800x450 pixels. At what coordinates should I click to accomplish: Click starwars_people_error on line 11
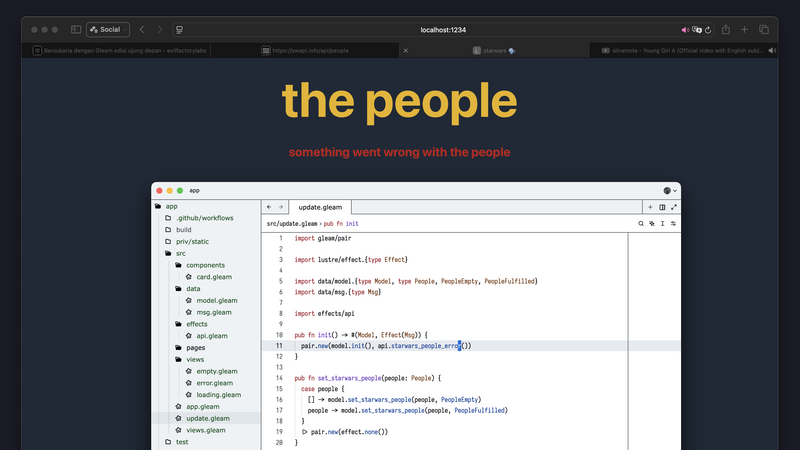[x=424, y=346]
